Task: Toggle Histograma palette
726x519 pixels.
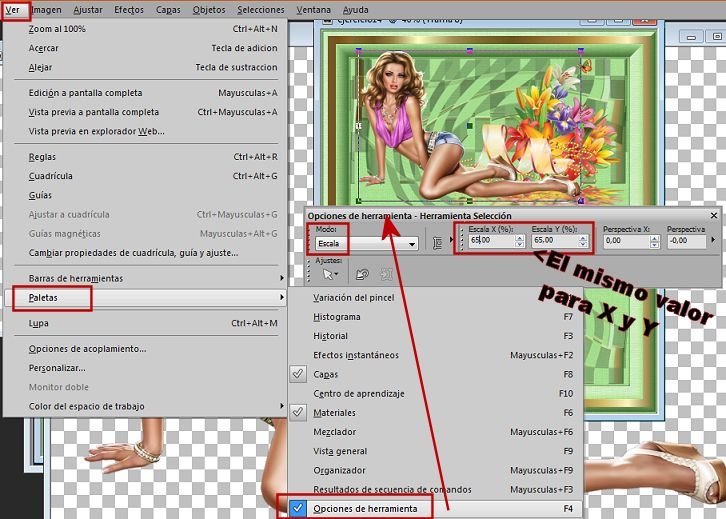Action: pos(434,317)
